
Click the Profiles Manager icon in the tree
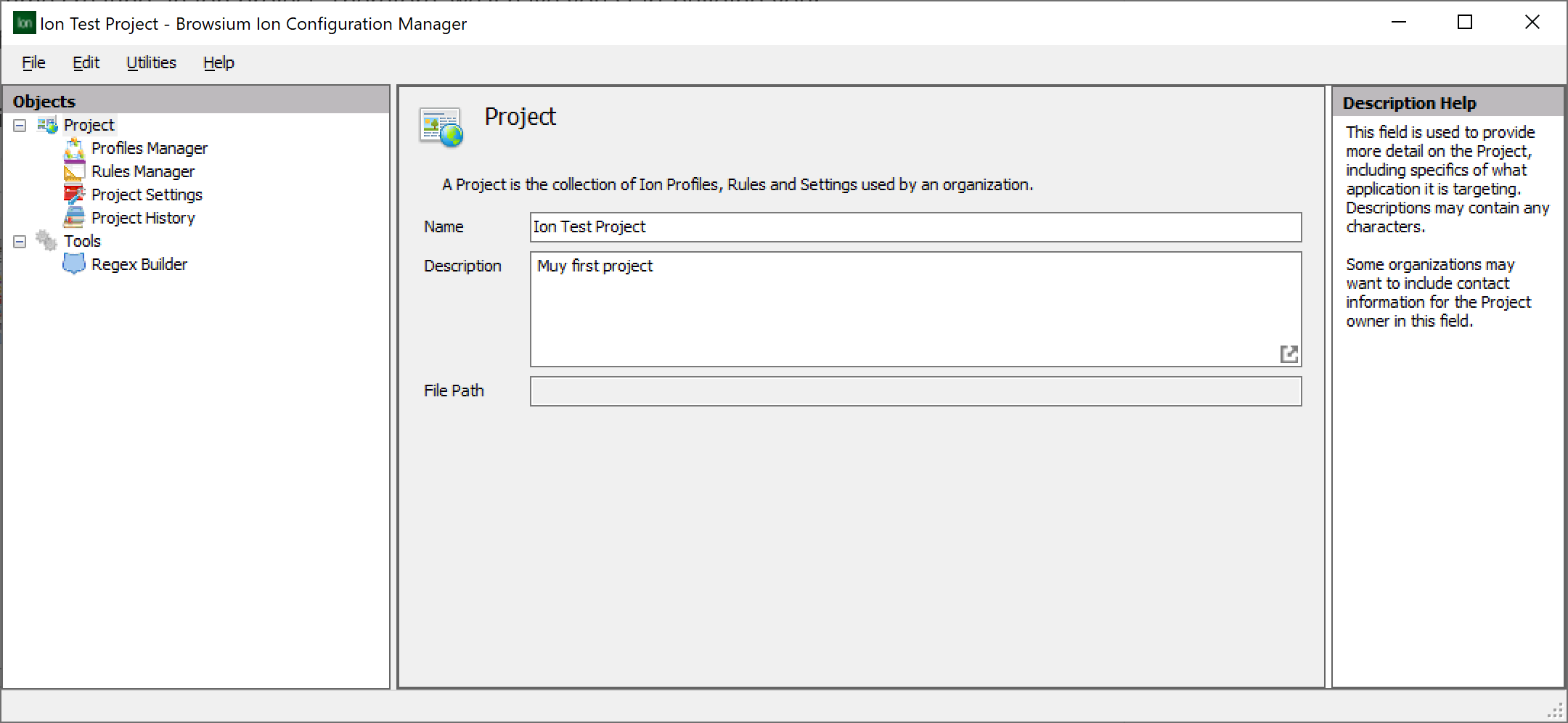point(75,148)
